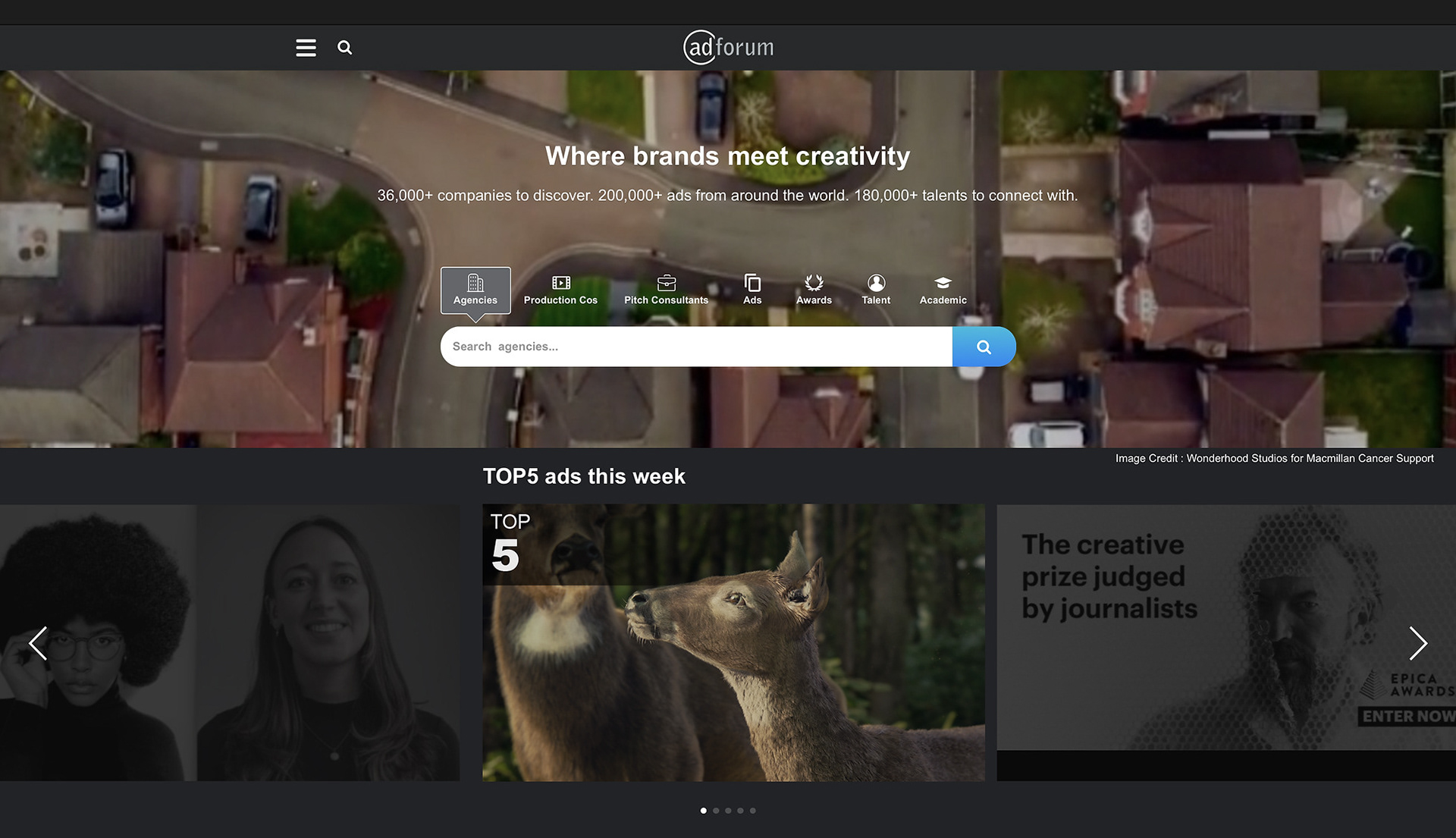The image size is (1456, 838).
Task: Select the Agencies search category
Action: (x=475, y=290)
